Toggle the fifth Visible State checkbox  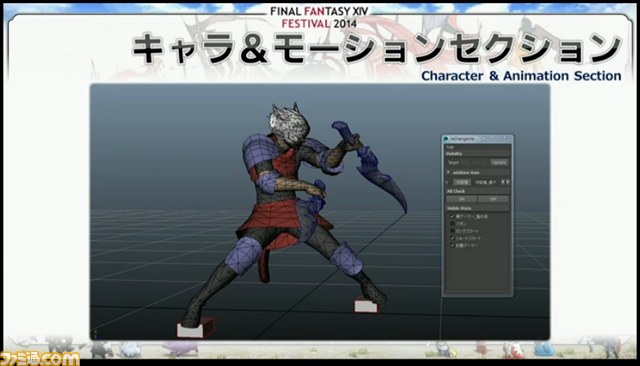click(x=453, y=246)
